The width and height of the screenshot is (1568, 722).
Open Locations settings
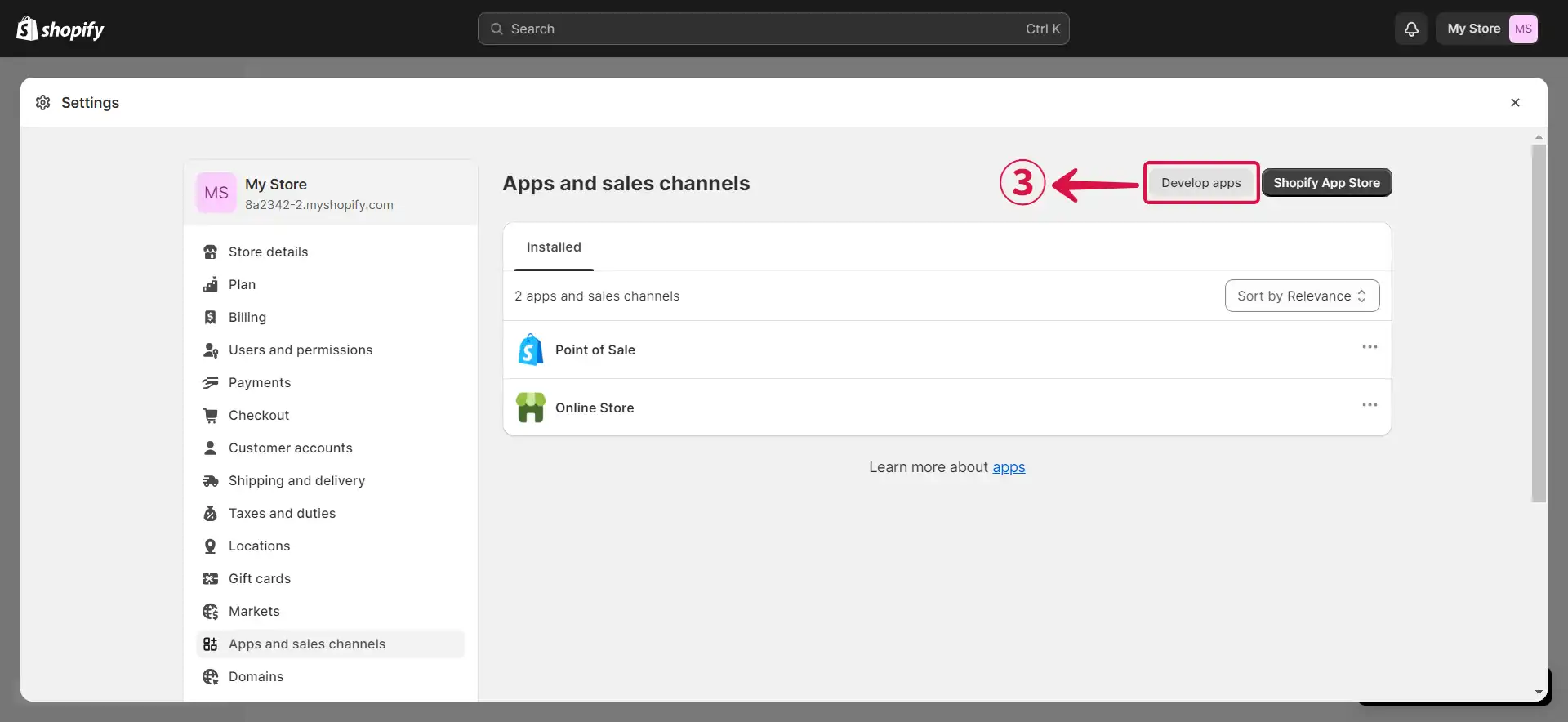[330, 546]
